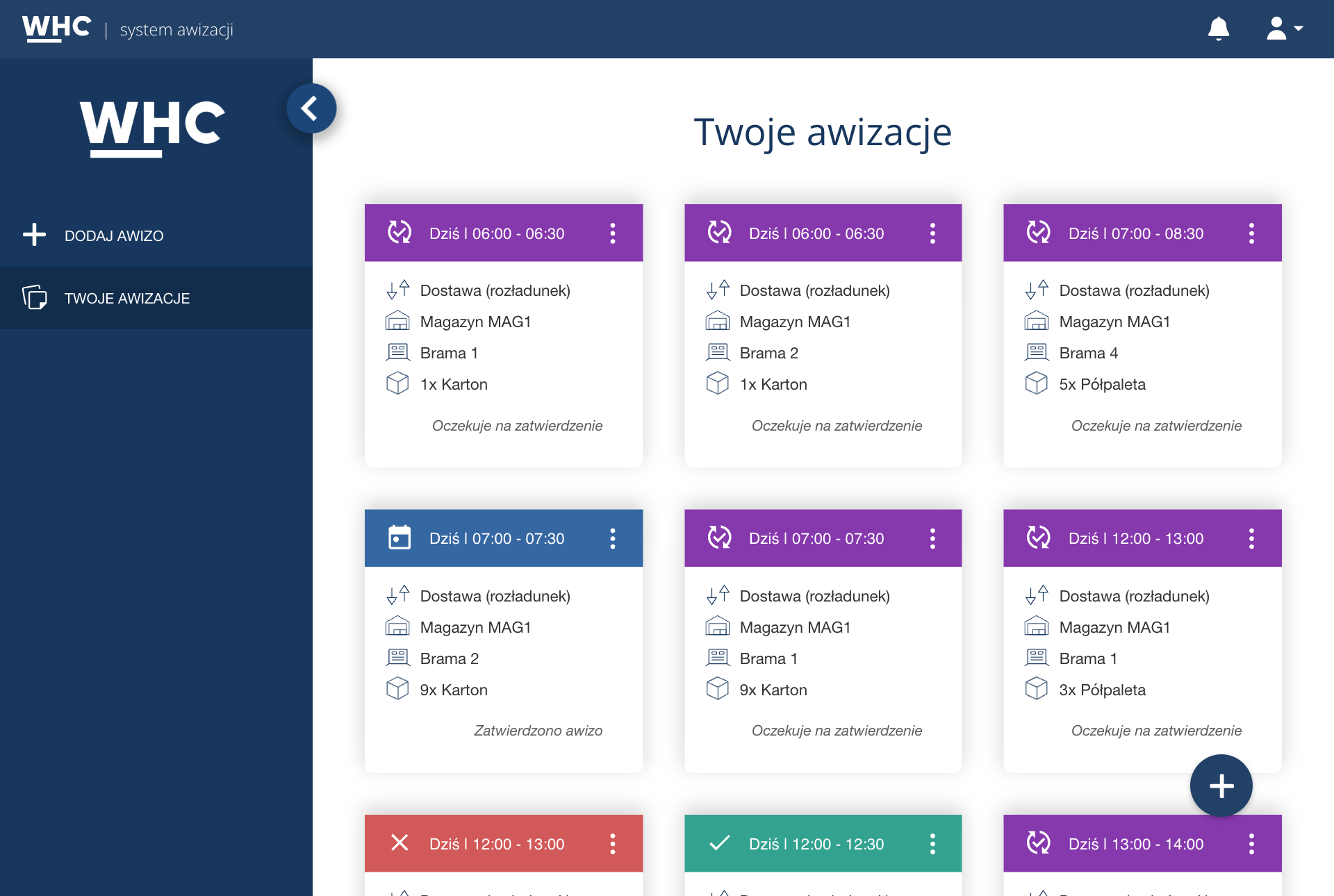Click the WHC logo in the top bar
This screenshot has width=1334, height=896.
[x=56, y=28]
